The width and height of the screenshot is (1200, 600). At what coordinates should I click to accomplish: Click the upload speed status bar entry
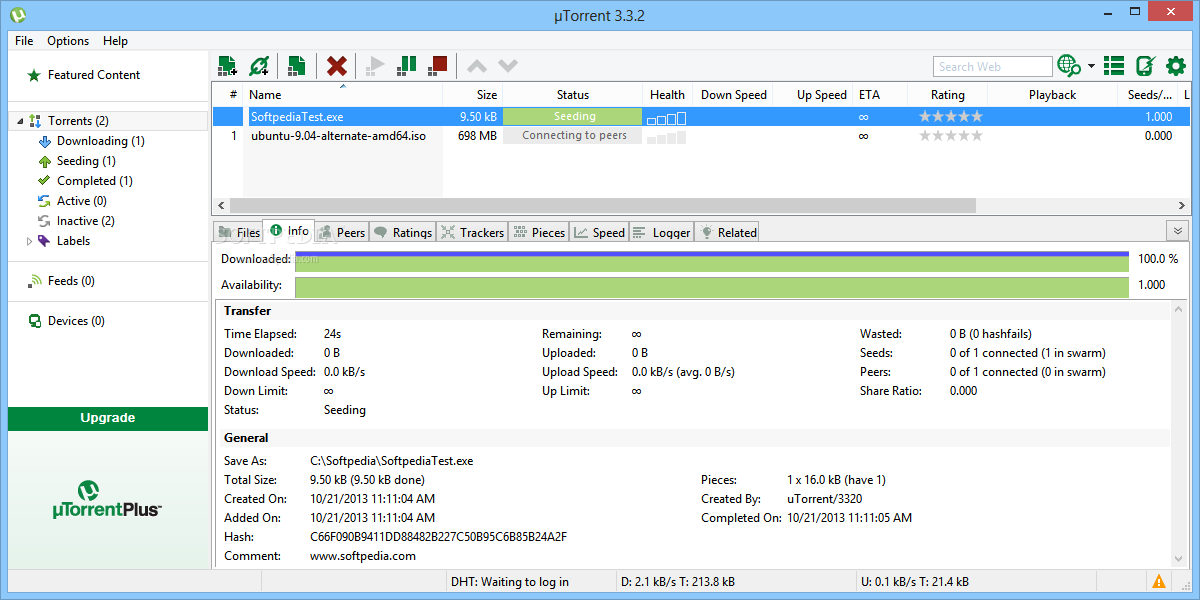[914, 581]
